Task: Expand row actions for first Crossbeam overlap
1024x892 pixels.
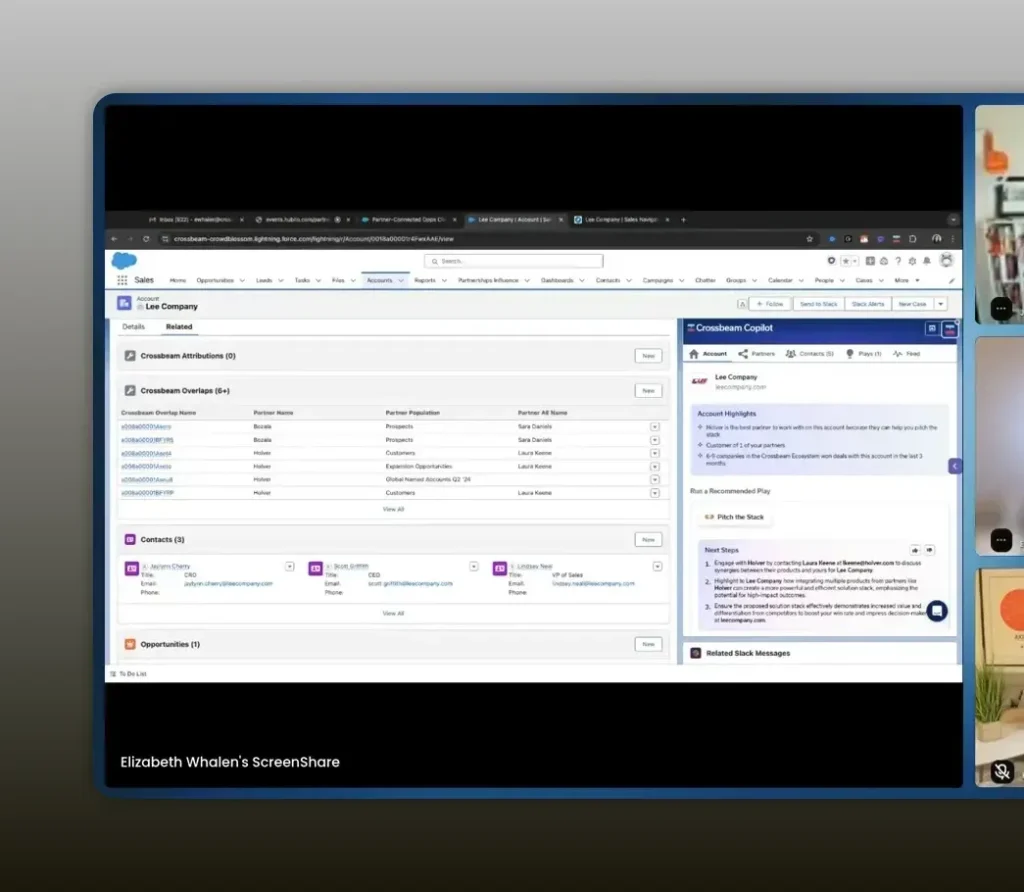Action: 655,427
